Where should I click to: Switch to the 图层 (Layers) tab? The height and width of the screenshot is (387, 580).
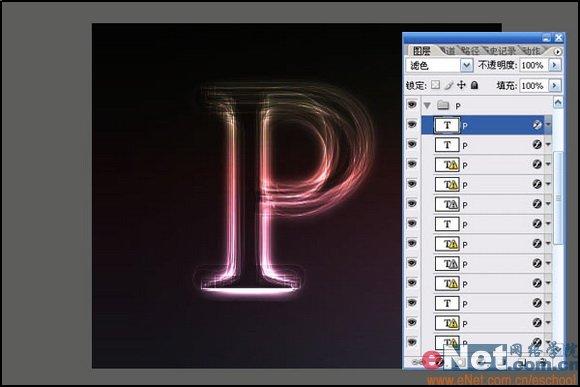click(422, 51)
